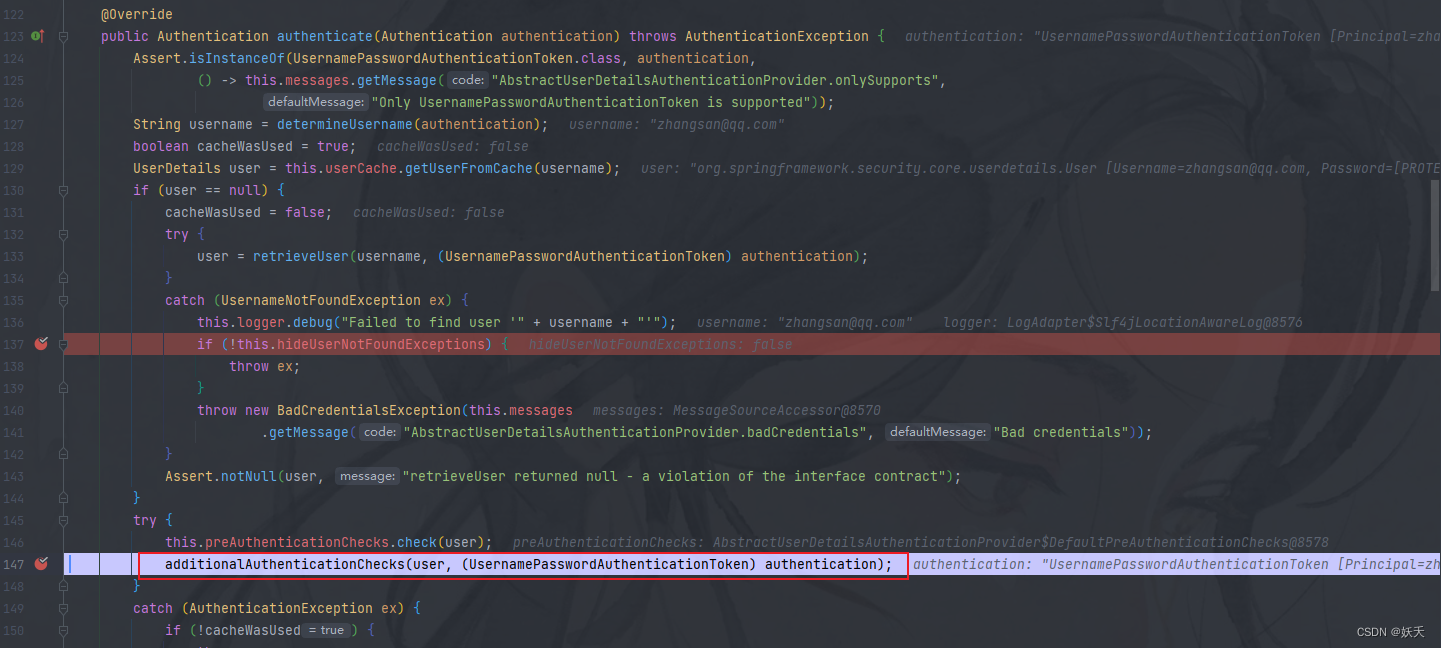
Task: Click the gutter of line 128 to add a breakpoint
Action: [40, 146]
